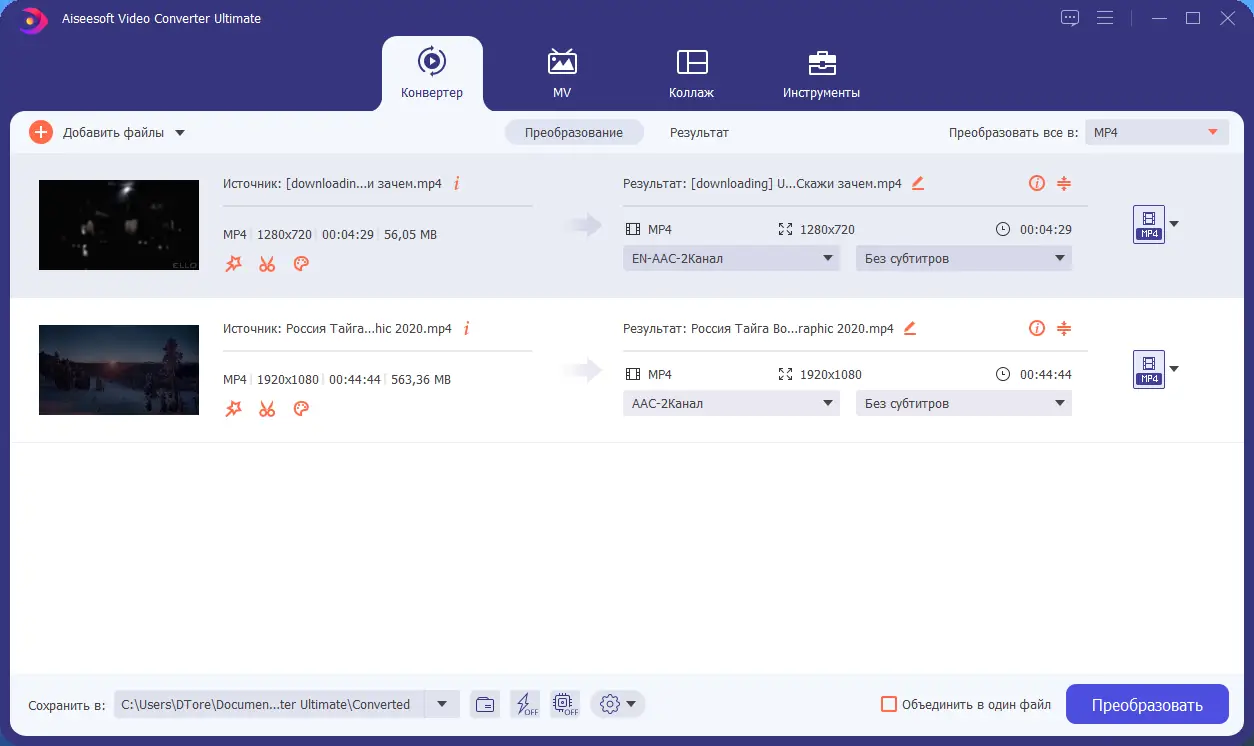Switch to the MV tab
The width and height of the screenshot is (1254, 746).
click(562, 72)
